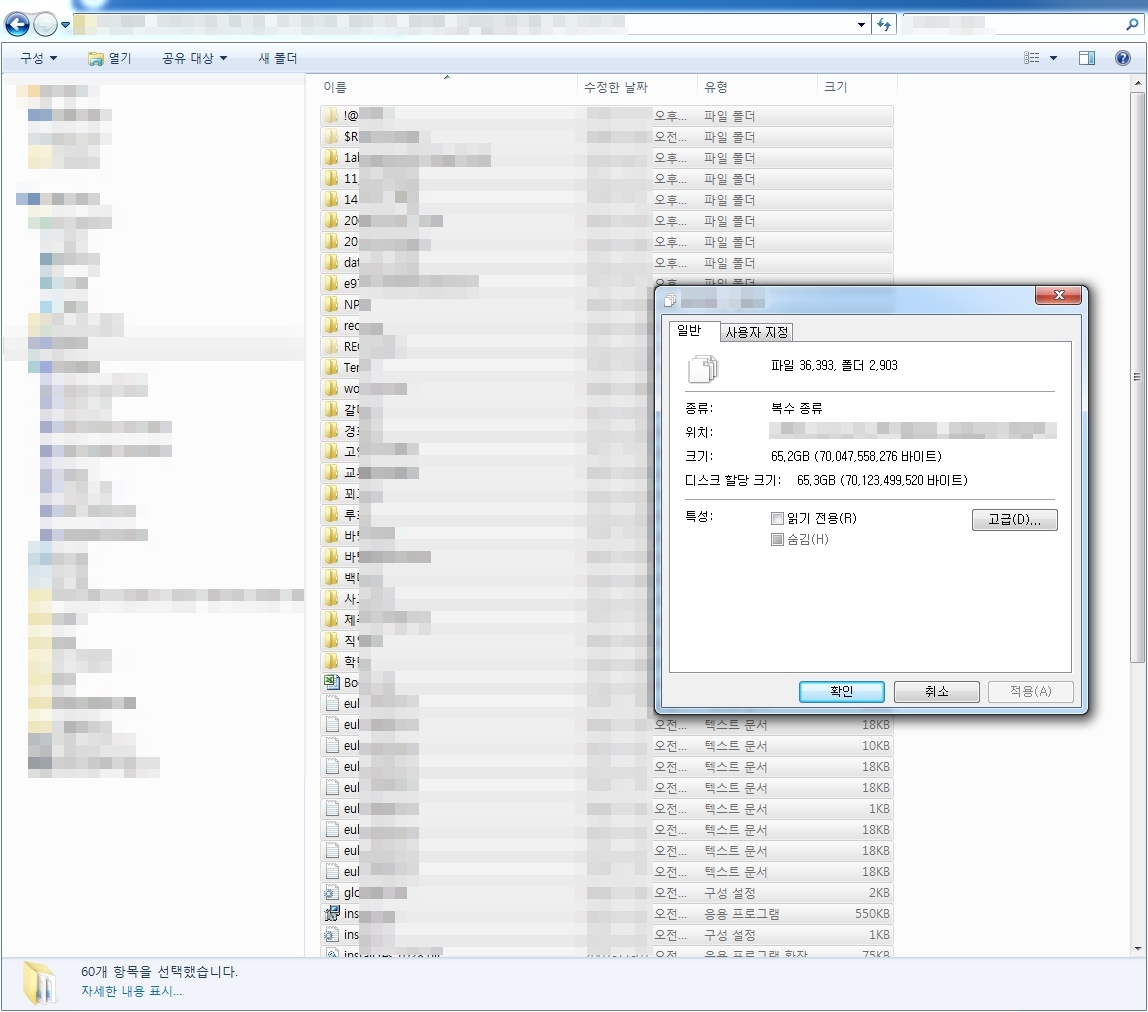Open advanced attributes with 고급(D)...

coord(1014,519)
